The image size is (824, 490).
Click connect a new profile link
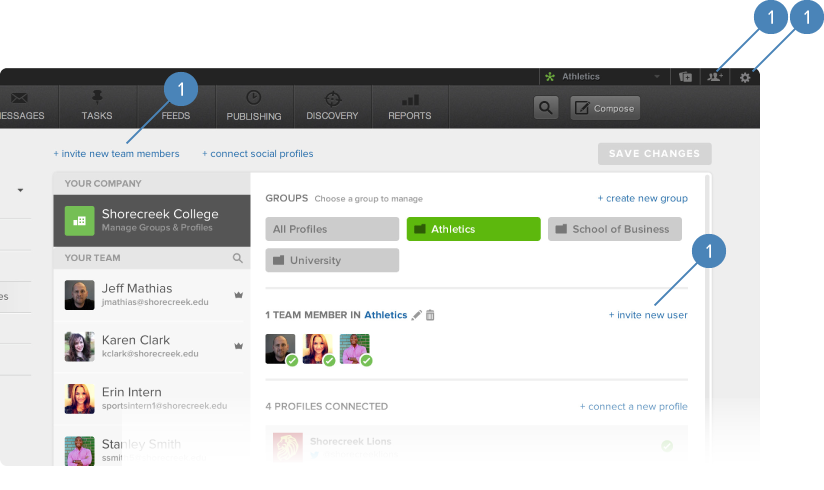click(x=633, y=406)
